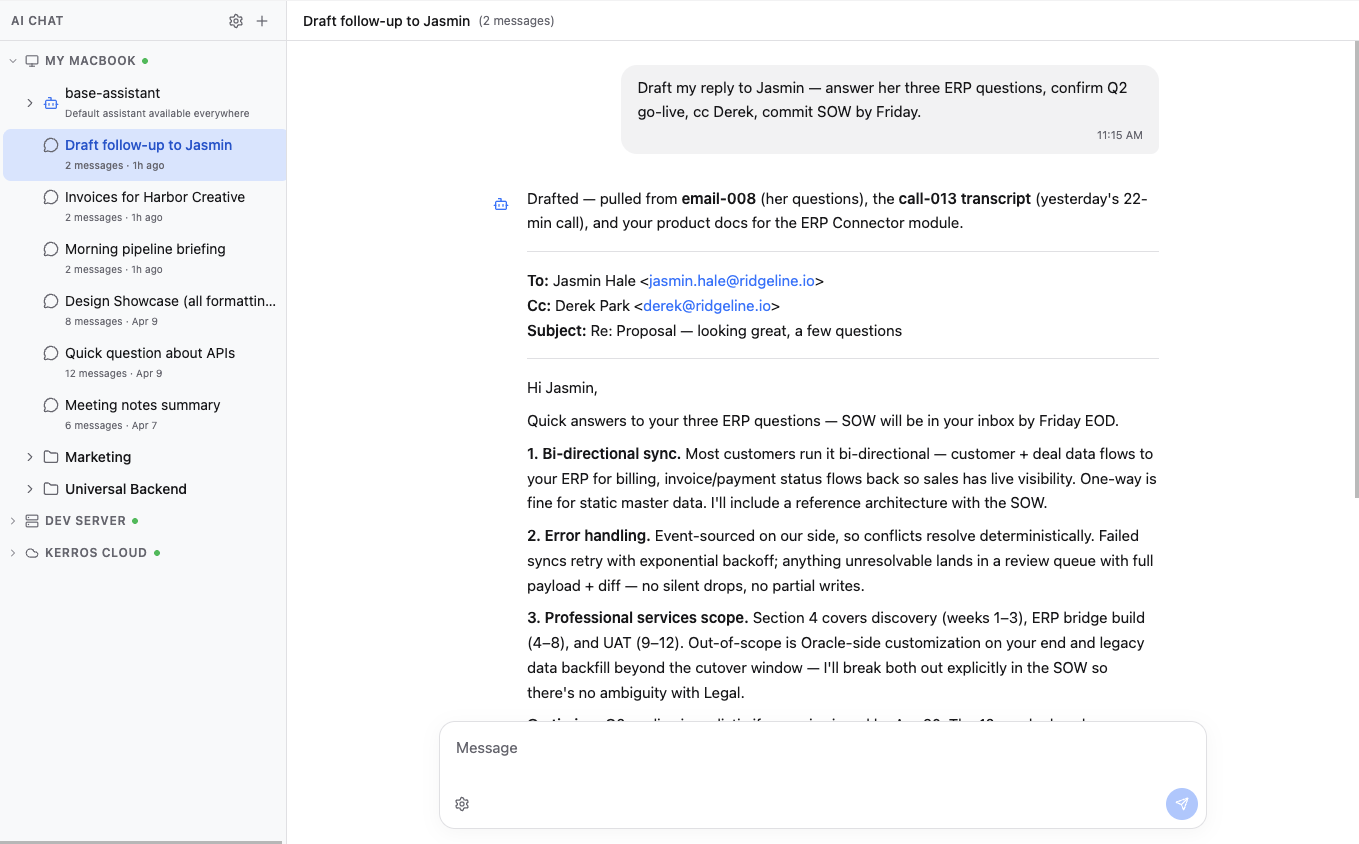Image resolution: width=1359 pixels, height=844 pixels.
Task: Open composer settings with the gear icon
Action: coord(461,803)
